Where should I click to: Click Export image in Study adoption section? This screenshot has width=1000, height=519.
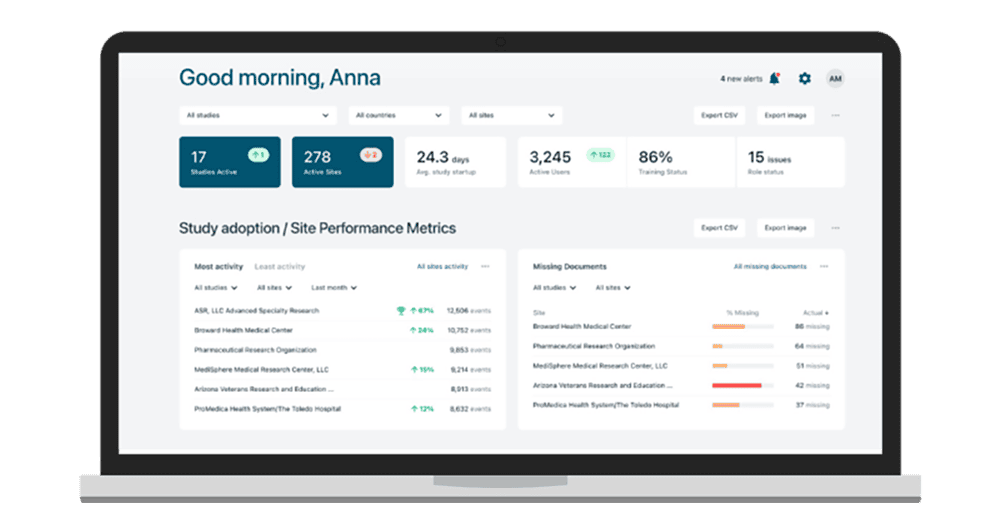785,228
